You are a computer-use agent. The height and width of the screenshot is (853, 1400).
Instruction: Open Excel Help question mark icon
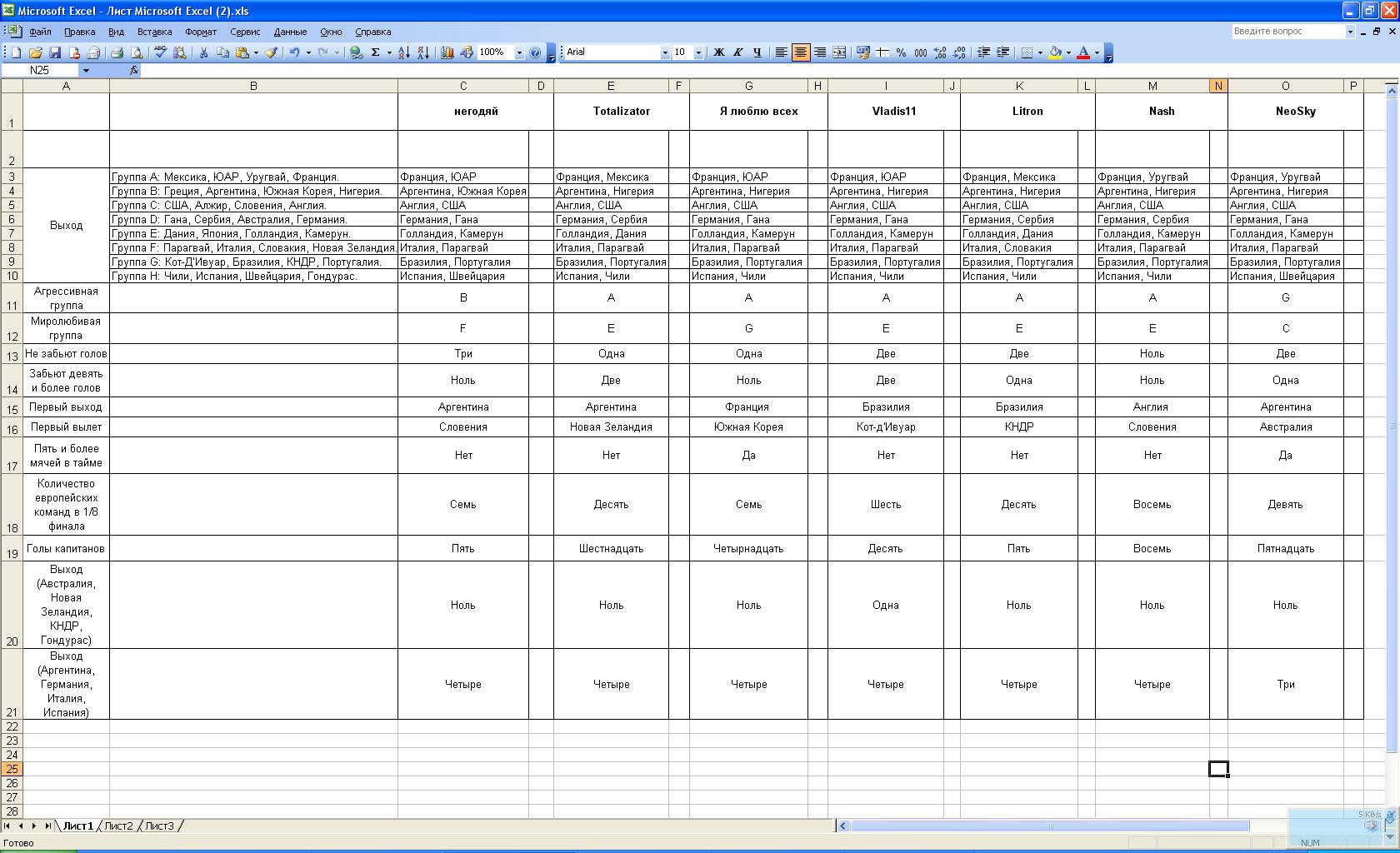tap(535, 52)
